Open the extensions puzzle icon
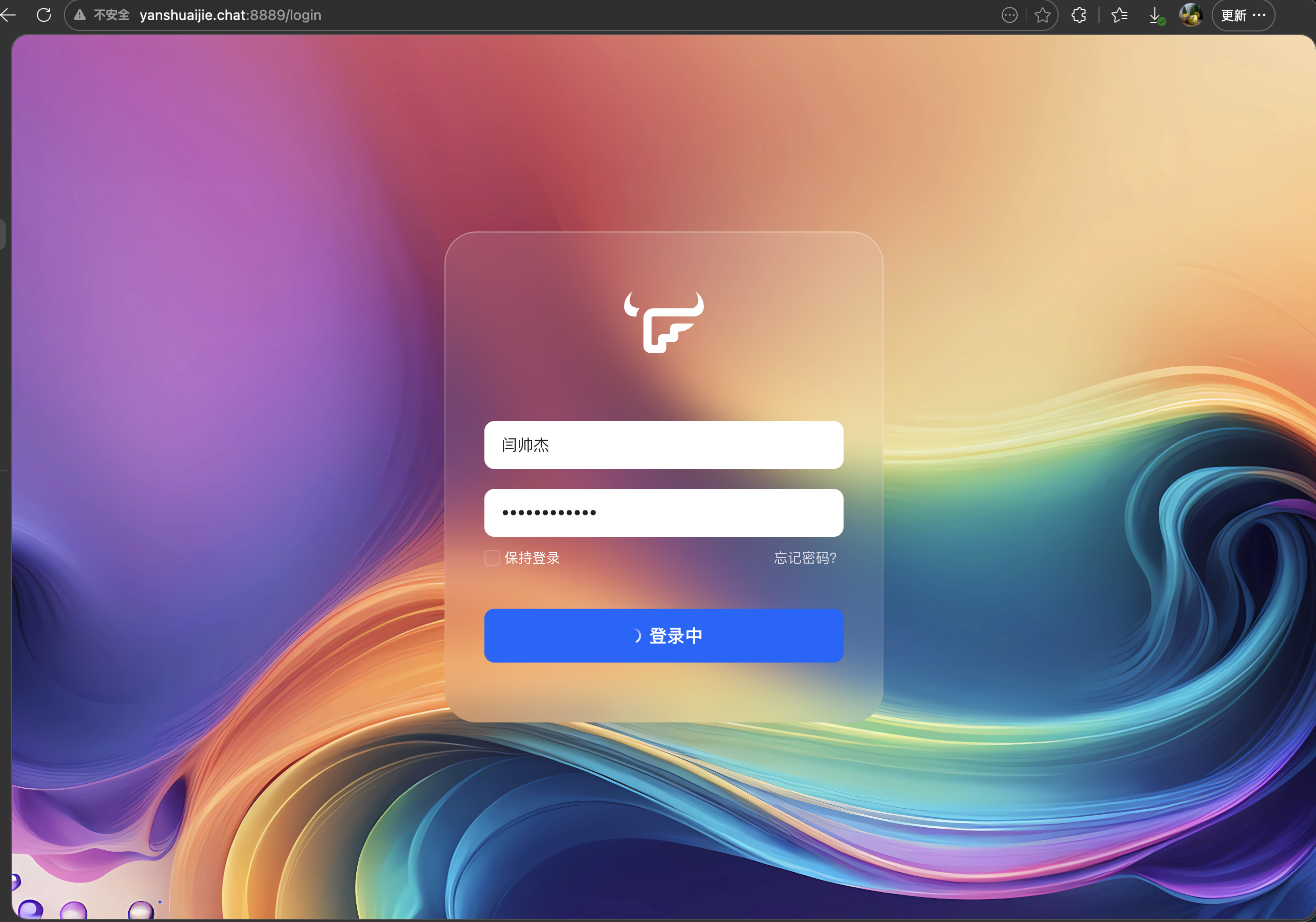The image size is (1316, 922). (x=1079, y=15)
